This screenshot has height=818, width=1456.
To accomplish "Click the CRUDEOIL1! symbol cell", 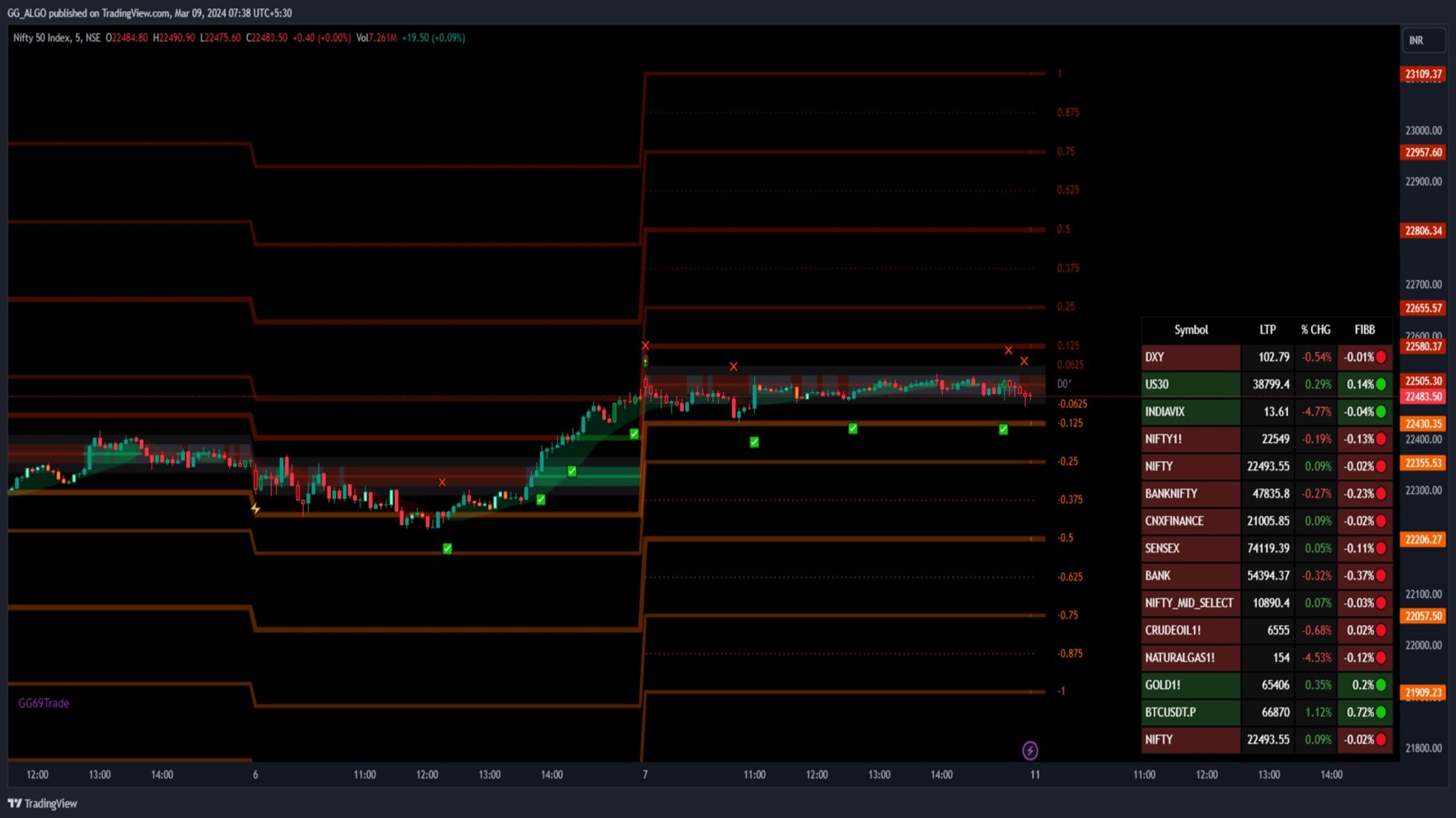I will pyautogui.click(x=1191, y=630).
